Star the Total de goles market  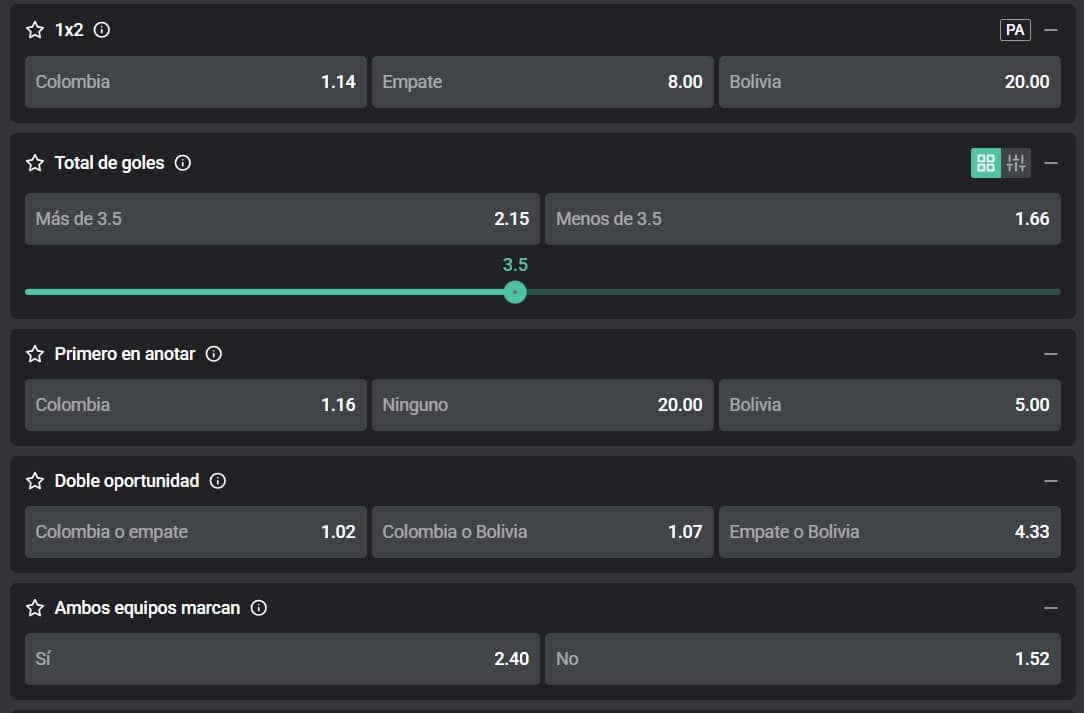coord(35,163)
